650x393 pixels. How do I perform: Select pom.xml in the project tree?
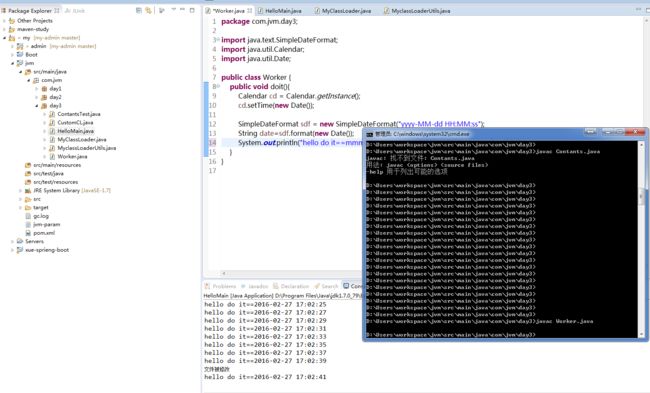44,233
